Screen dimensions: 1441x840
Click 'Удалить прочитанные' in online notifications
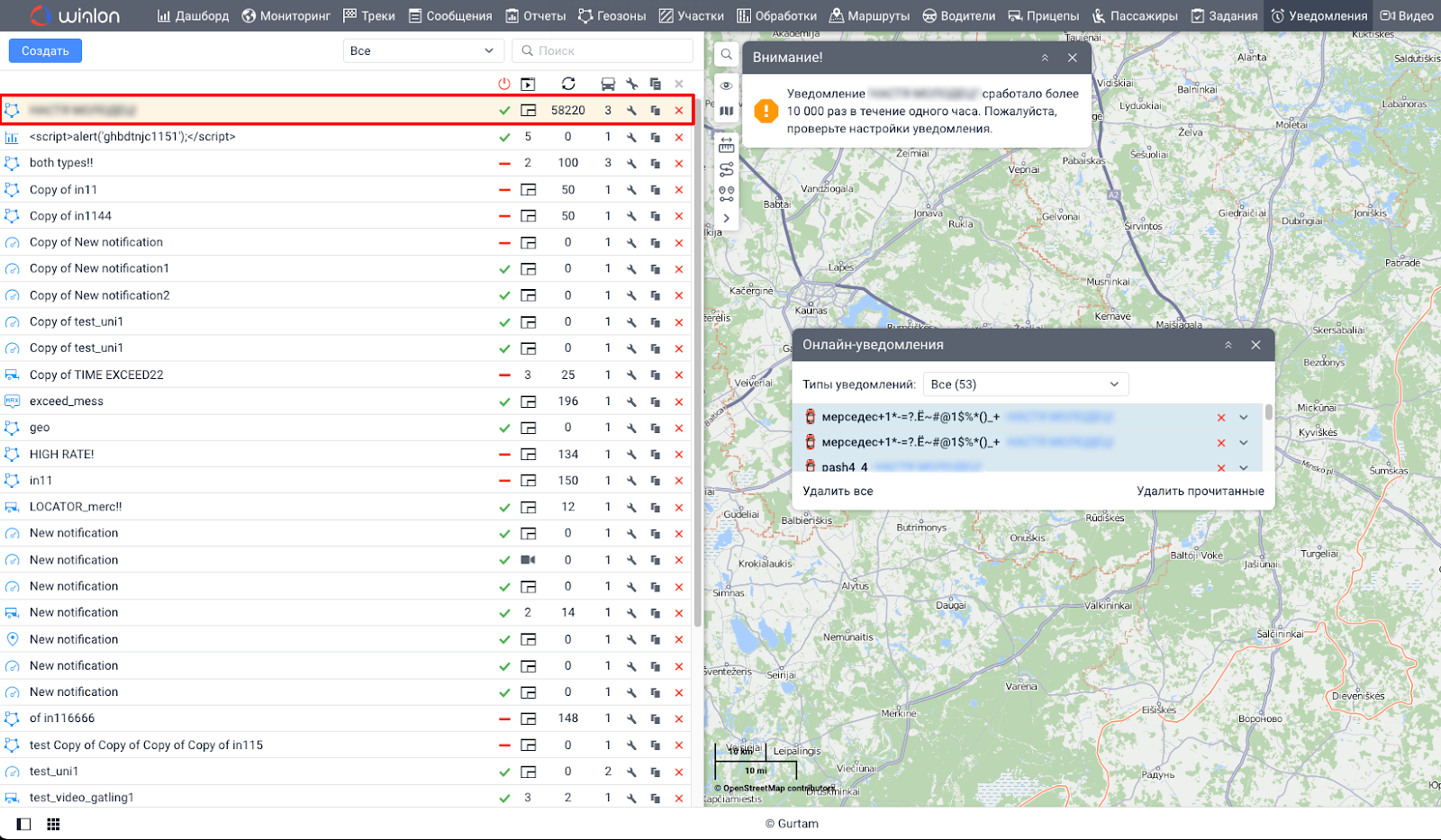tap(1200, 491)
